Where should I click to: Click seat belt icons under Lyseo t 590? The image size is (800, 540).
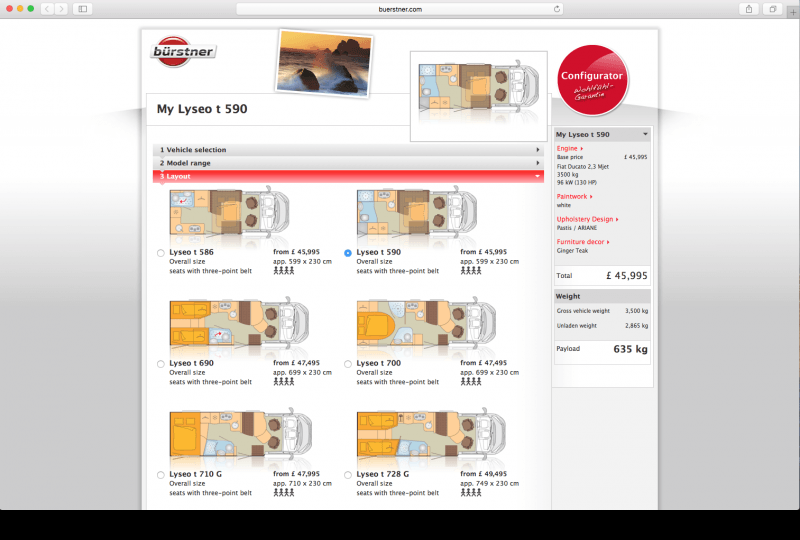point(471,271)
